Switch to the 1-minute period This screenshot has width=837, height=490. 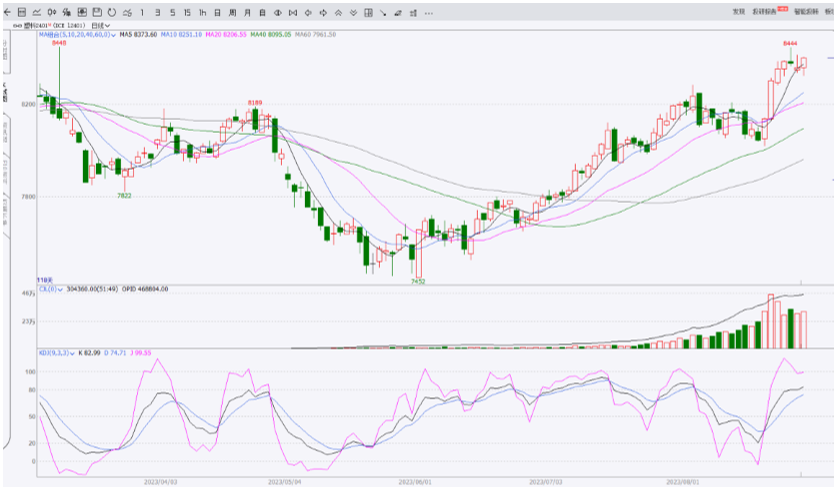[x=142, y=12]
